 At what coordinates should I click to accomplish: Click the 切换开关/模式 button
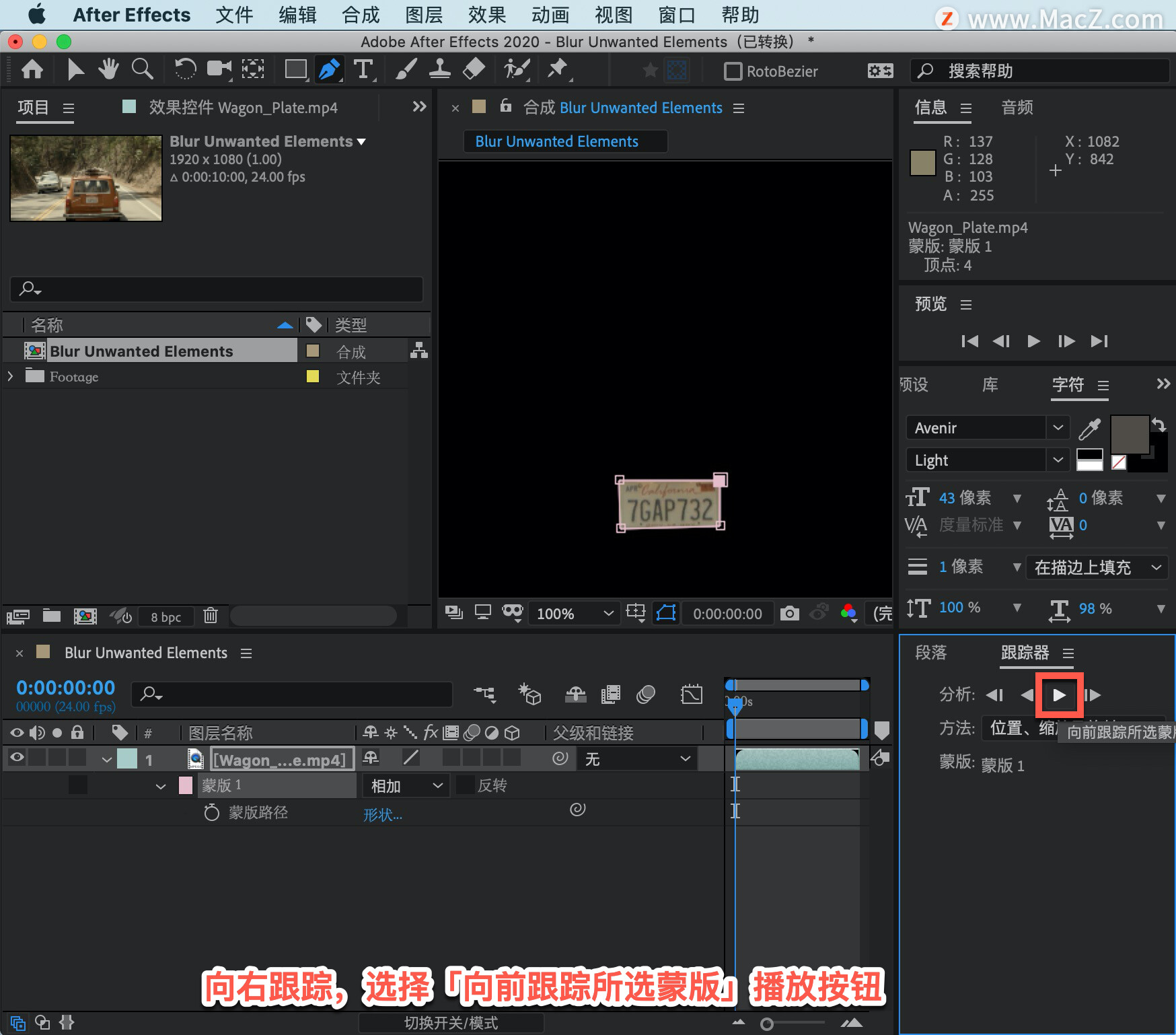(451, 1023)
